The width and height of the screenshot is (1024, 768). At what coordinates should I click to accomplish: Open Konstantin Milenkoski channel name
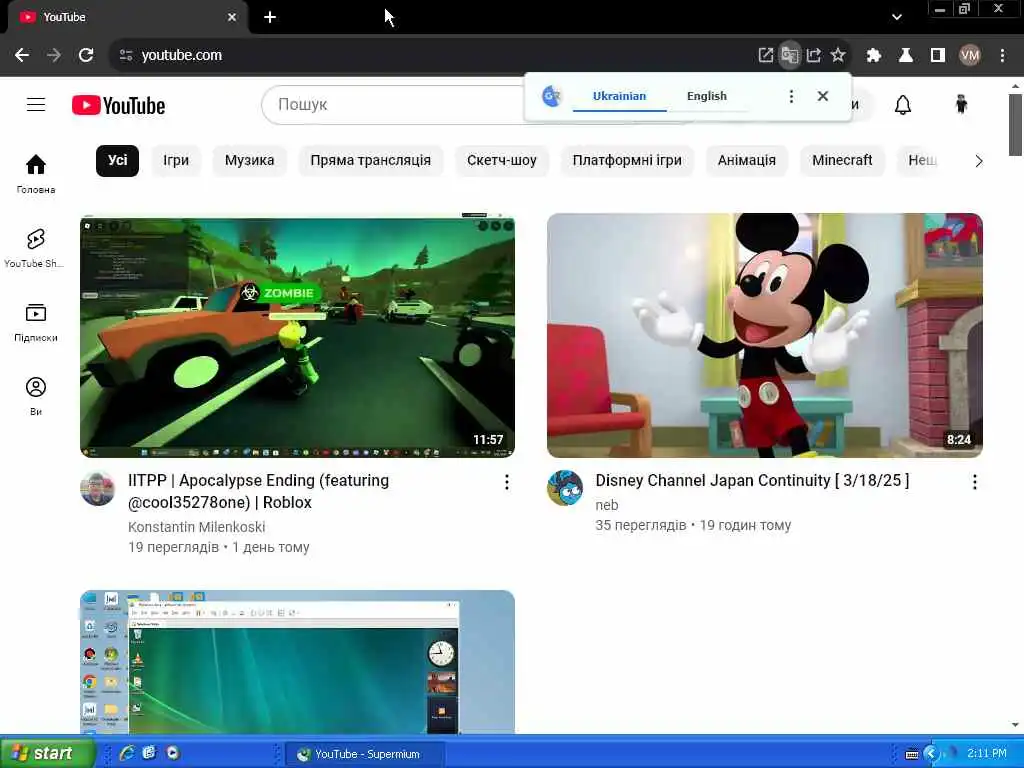click(x=197, y=527)
